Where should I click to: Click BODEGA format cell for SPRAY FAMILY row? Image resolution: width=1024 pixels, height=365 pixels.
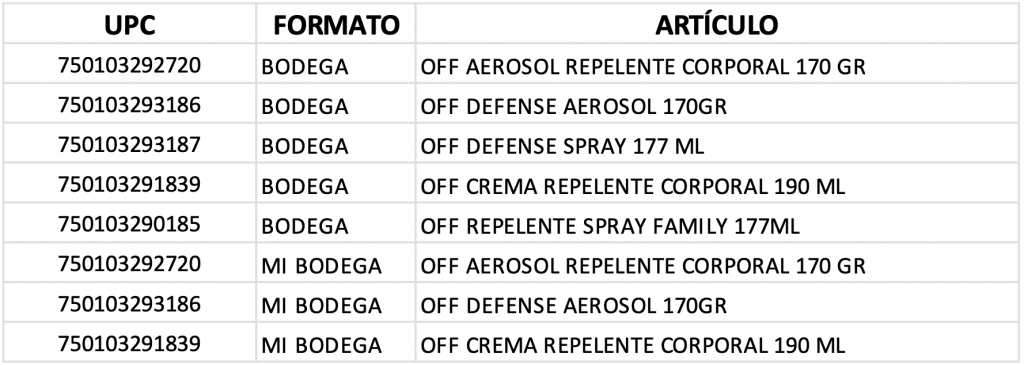pos(336,225)
